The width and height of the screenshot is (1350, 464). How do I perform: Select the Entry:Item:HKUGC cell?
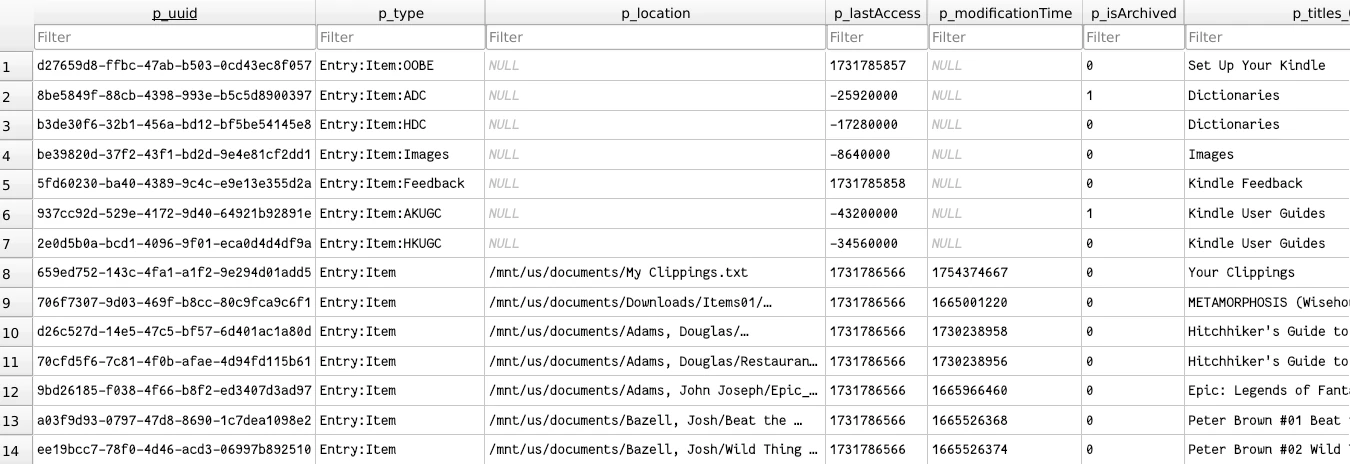(400, 243)
